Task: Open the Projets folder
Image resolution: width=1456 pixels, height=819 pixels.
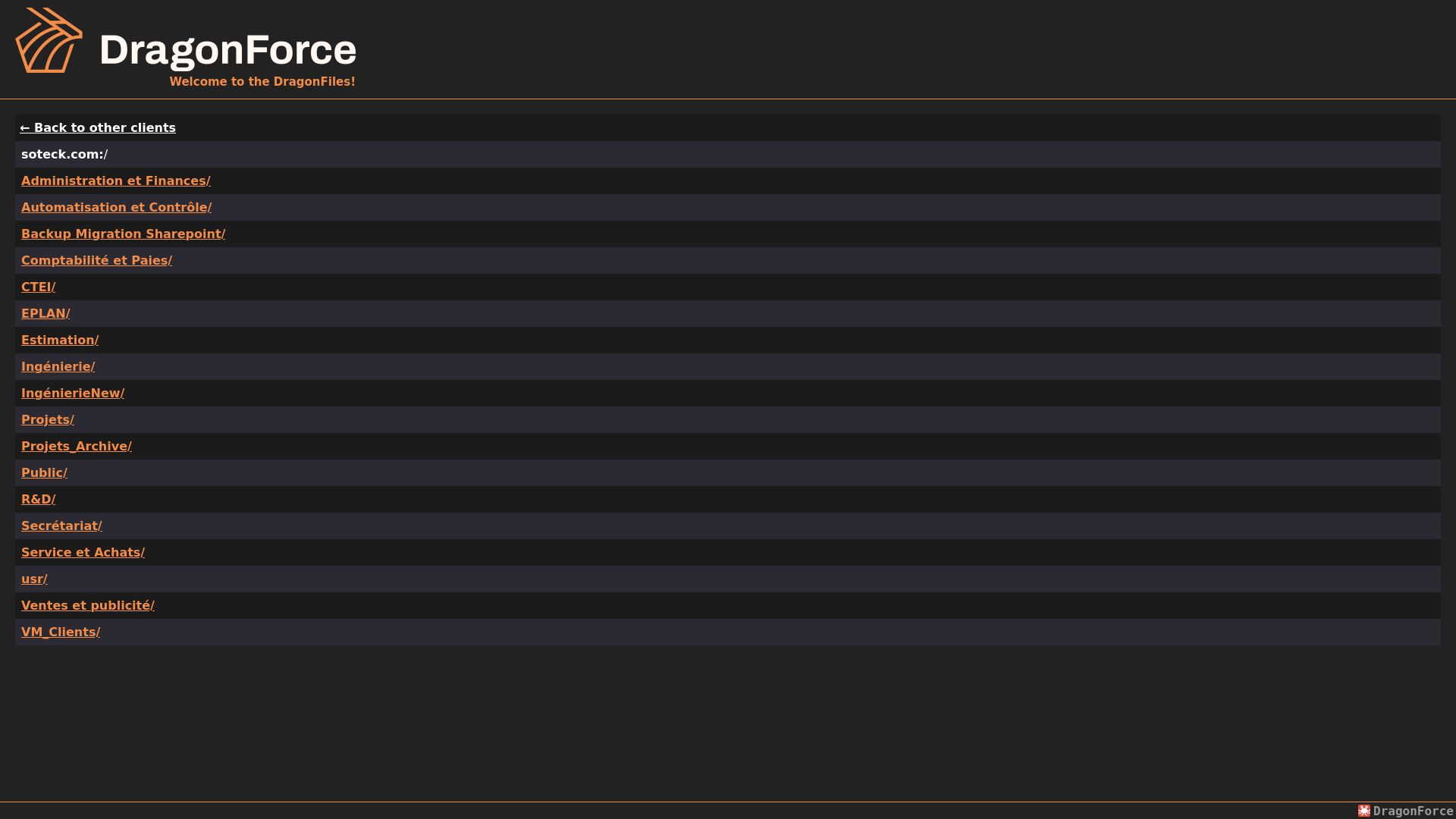Action: click(x=48, y=419)
